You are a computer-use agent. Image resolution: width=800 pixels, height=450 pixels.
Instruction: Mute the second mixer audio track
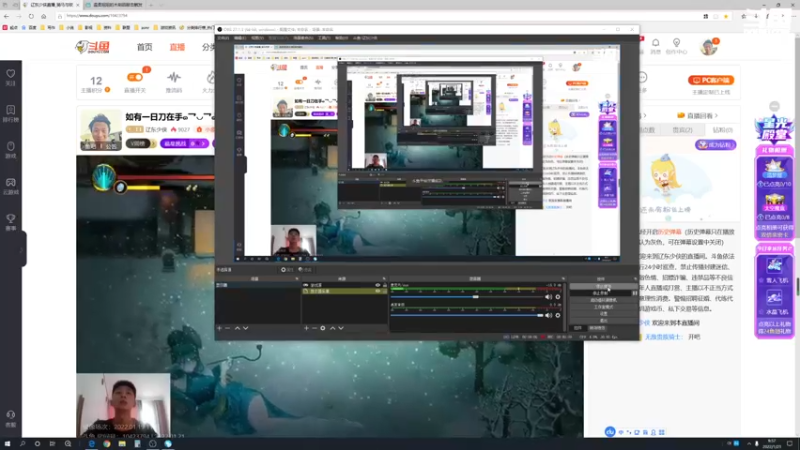(548, 315)
